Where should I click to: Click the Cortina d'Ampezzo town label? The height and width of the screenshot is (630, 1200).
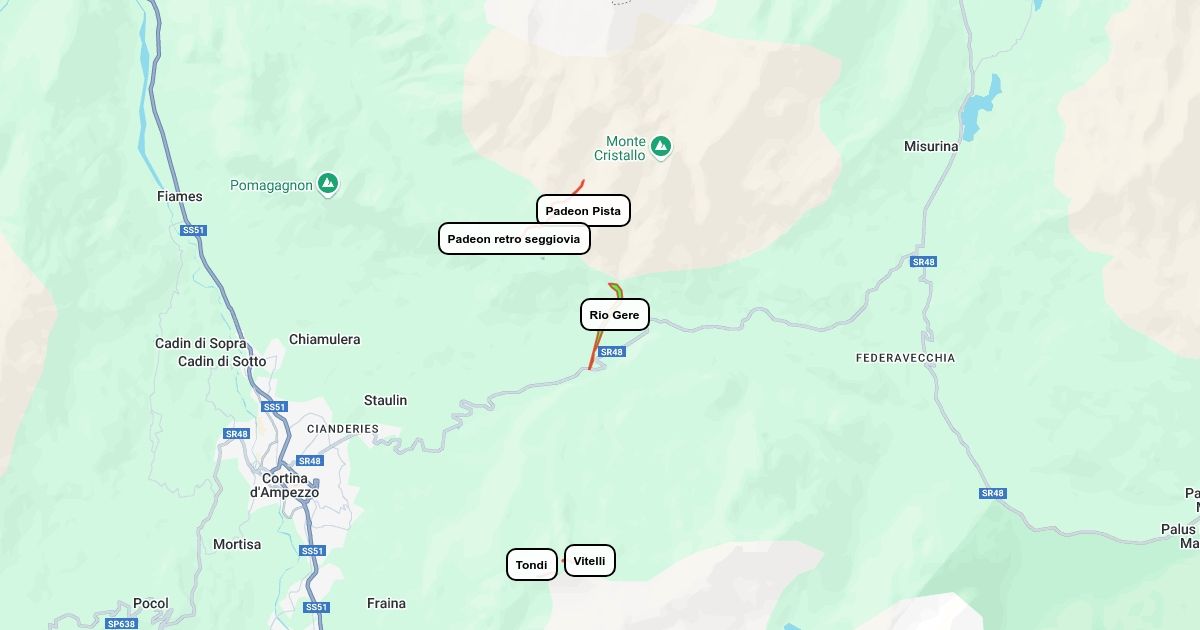(284, 485)
